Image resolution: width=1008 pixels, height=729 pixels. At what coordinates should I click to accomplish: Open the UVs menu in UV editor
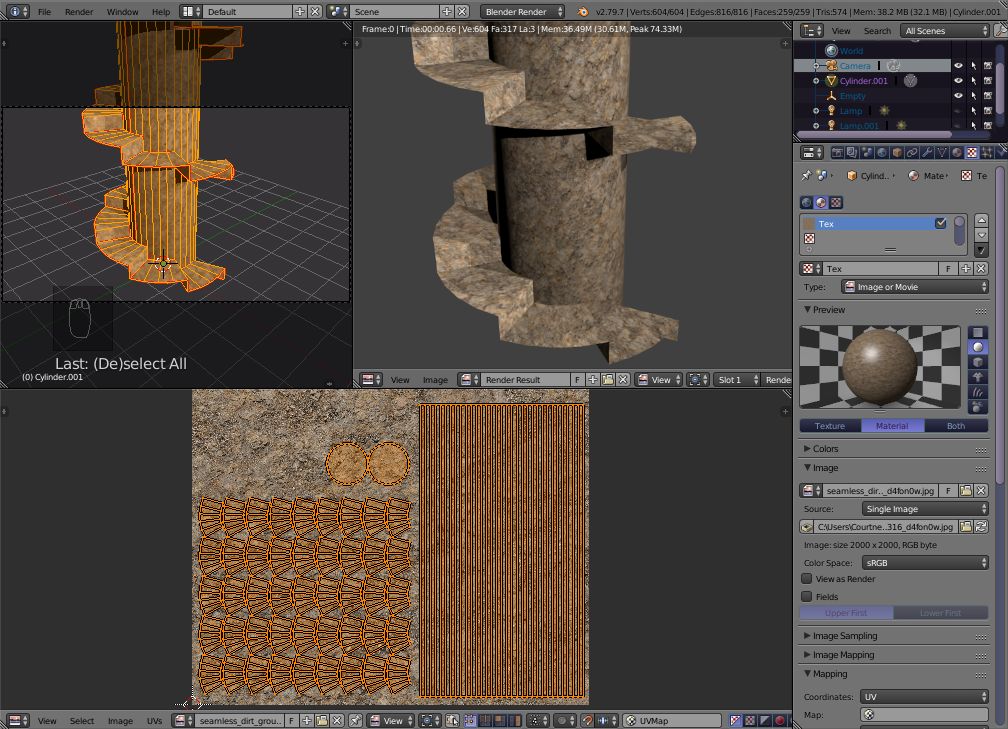[x=154, y=721]
